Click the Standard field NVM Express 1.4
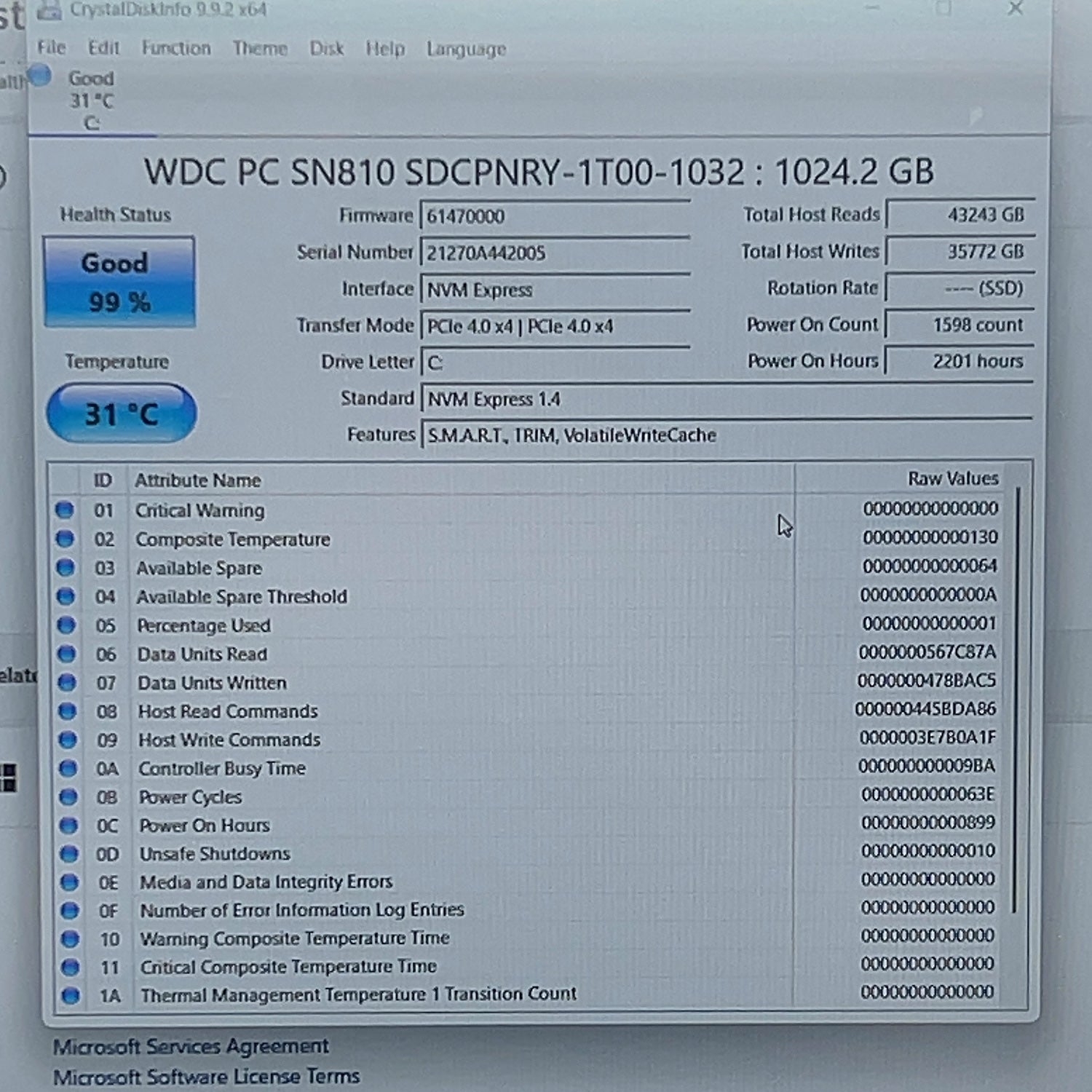 [727, 399]
